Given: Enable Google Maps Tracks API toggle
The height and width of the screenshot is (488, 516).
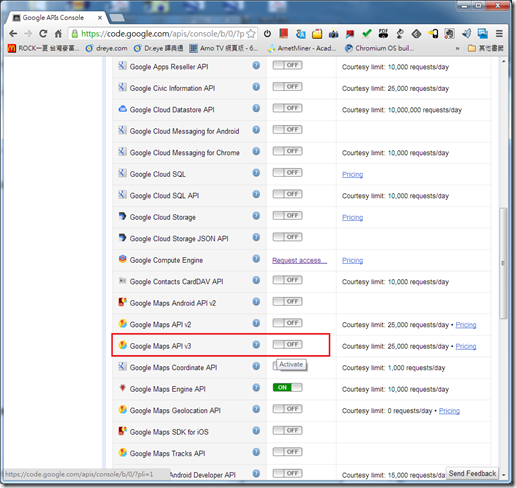Looking at the screenshot, I should pyautogui.click(x=287, y=452).
